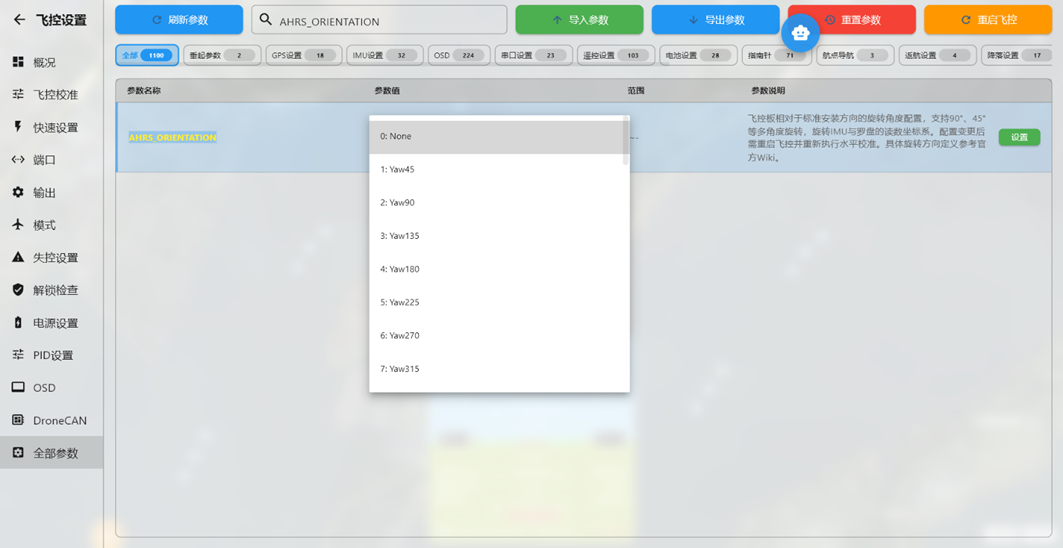Switch to the OSD parameter filter

(458, 56)
